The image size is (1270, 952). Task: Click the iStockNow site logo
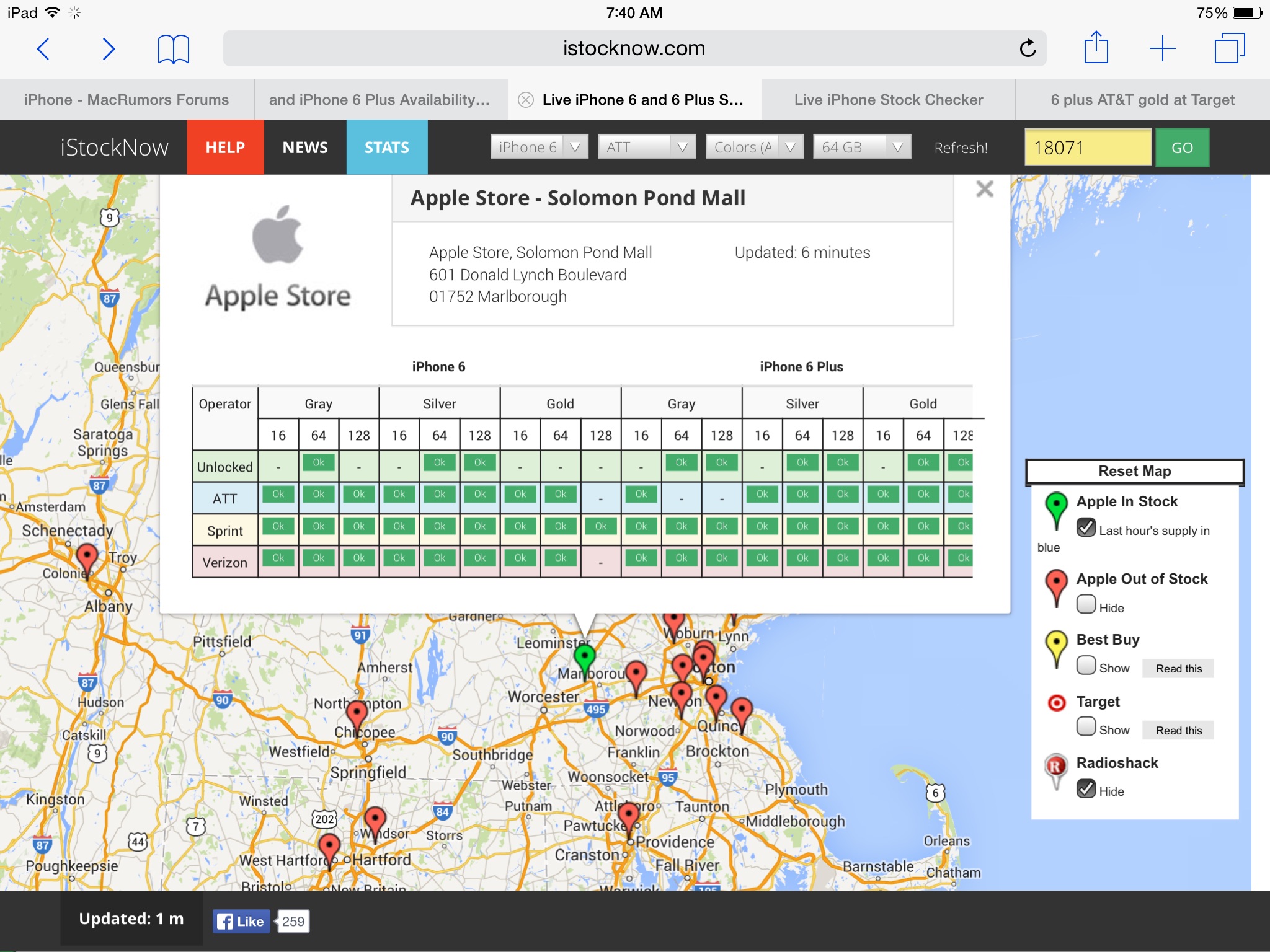tap(114, 147)
